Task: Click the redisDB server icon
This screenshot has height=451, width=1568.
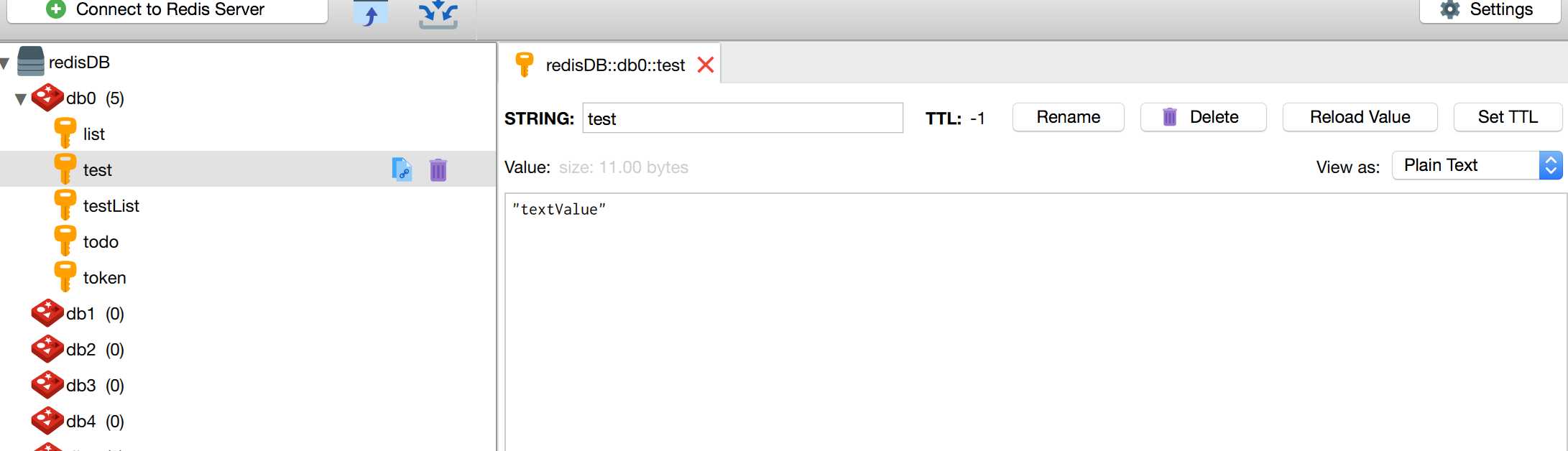Action: point(30,62)
